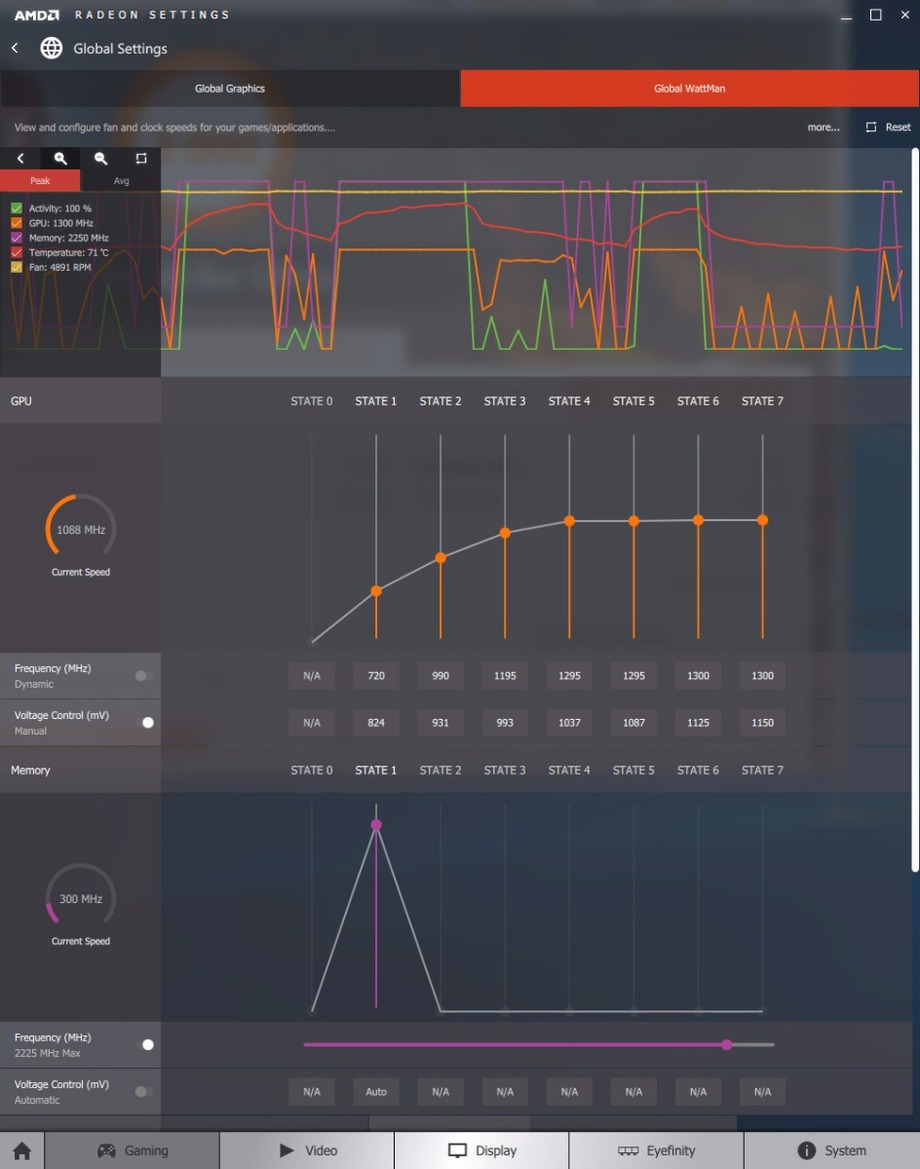Toggle the Activity graph checkbox
This screenshot has width=920, height=1169.
[16, 208]
